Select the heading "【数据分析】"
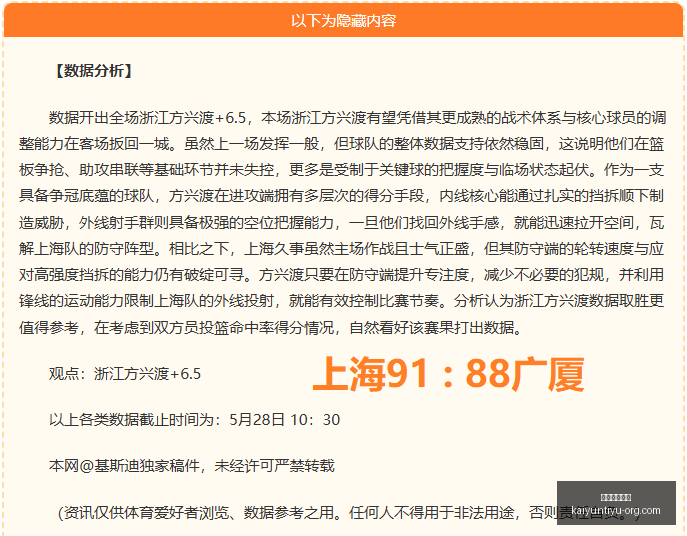The image size is (687, 536). 93,71
